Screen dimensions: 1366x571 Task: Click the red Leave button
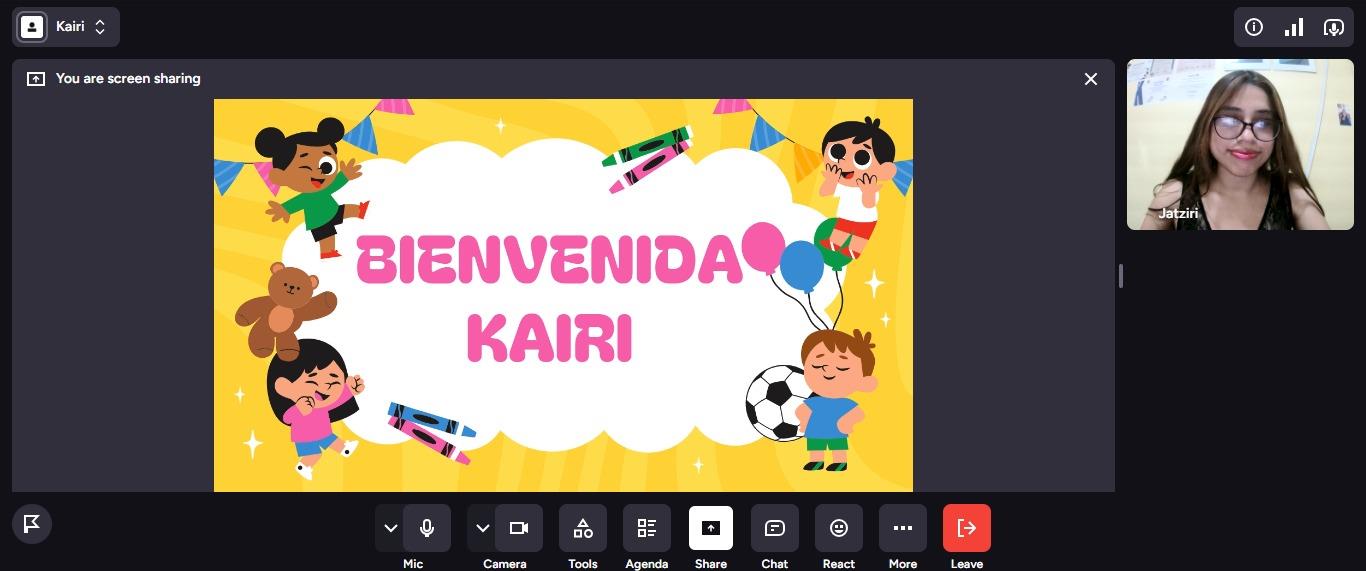(967, 528)
